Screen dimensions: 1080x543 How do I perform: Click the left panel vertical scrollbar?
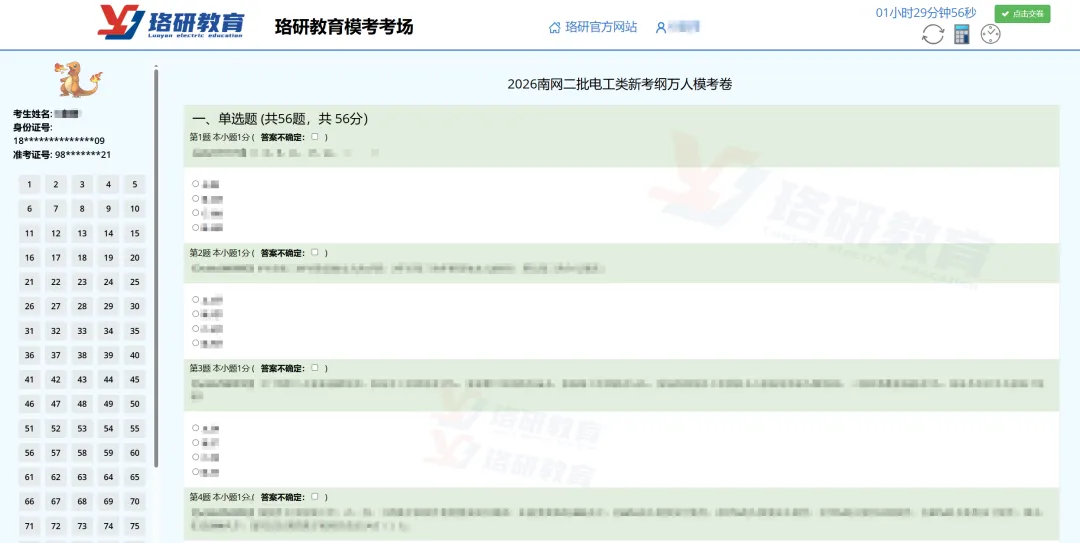(156, 267)
